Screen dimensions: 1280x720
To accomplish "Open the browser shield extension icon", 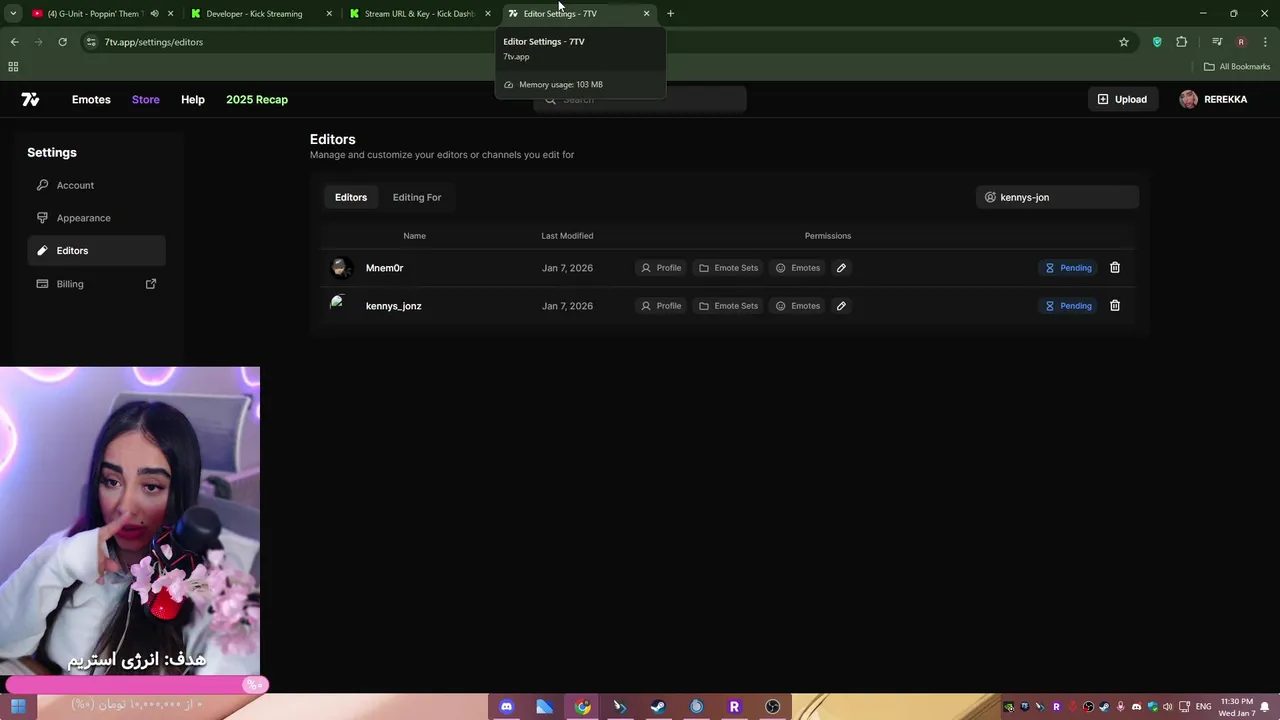I will [x=1157, y=42].
